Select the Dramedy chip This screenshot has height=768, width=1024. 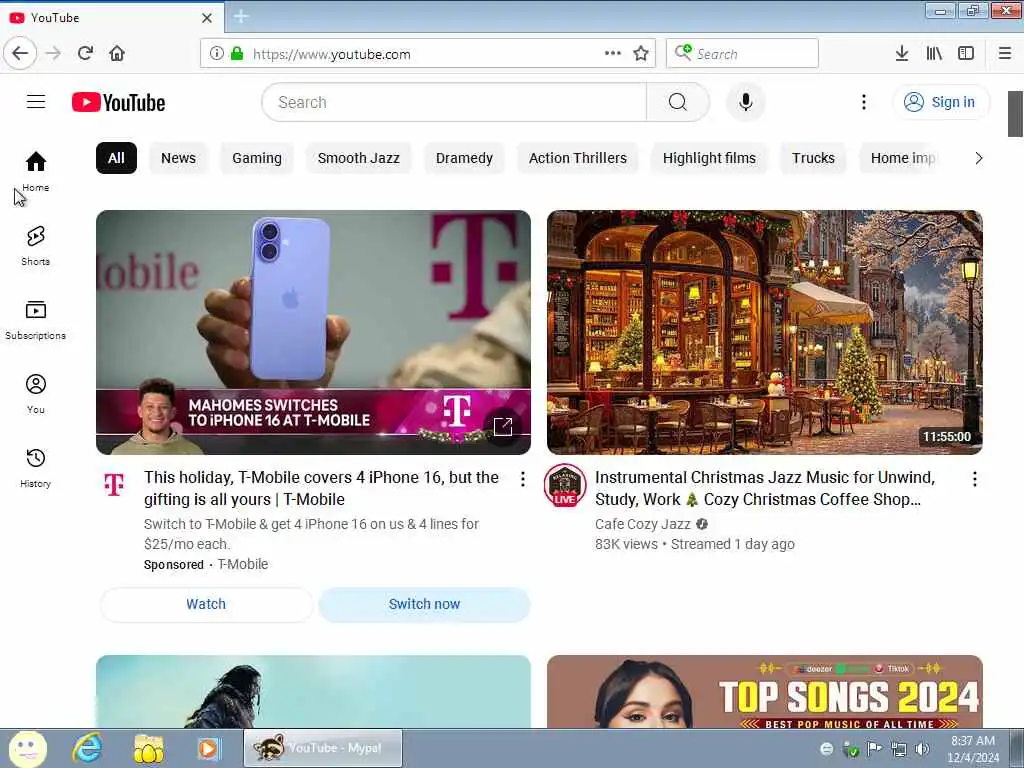(x=464, y=158)
